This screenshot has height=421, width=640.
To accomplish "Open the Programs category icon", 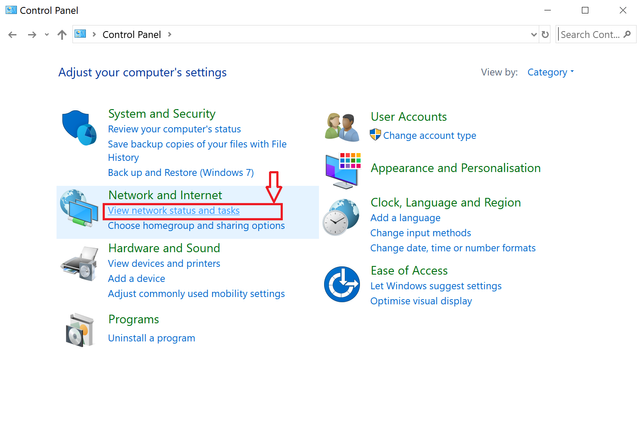I will [x=80, y=329].
